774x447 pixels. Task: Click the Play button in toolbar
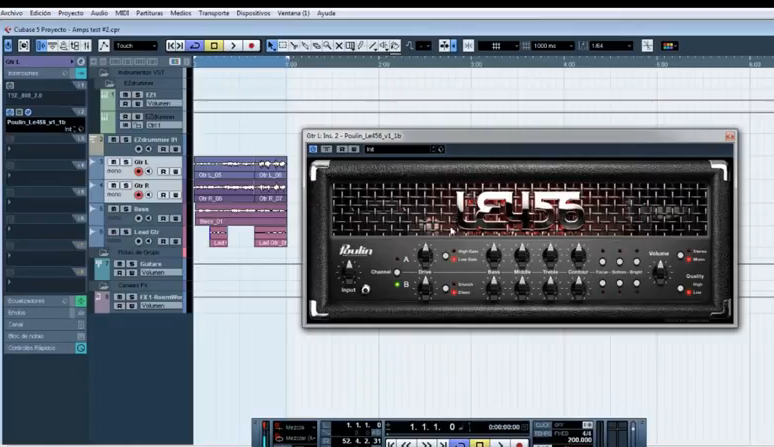click(x=233, y=46)
